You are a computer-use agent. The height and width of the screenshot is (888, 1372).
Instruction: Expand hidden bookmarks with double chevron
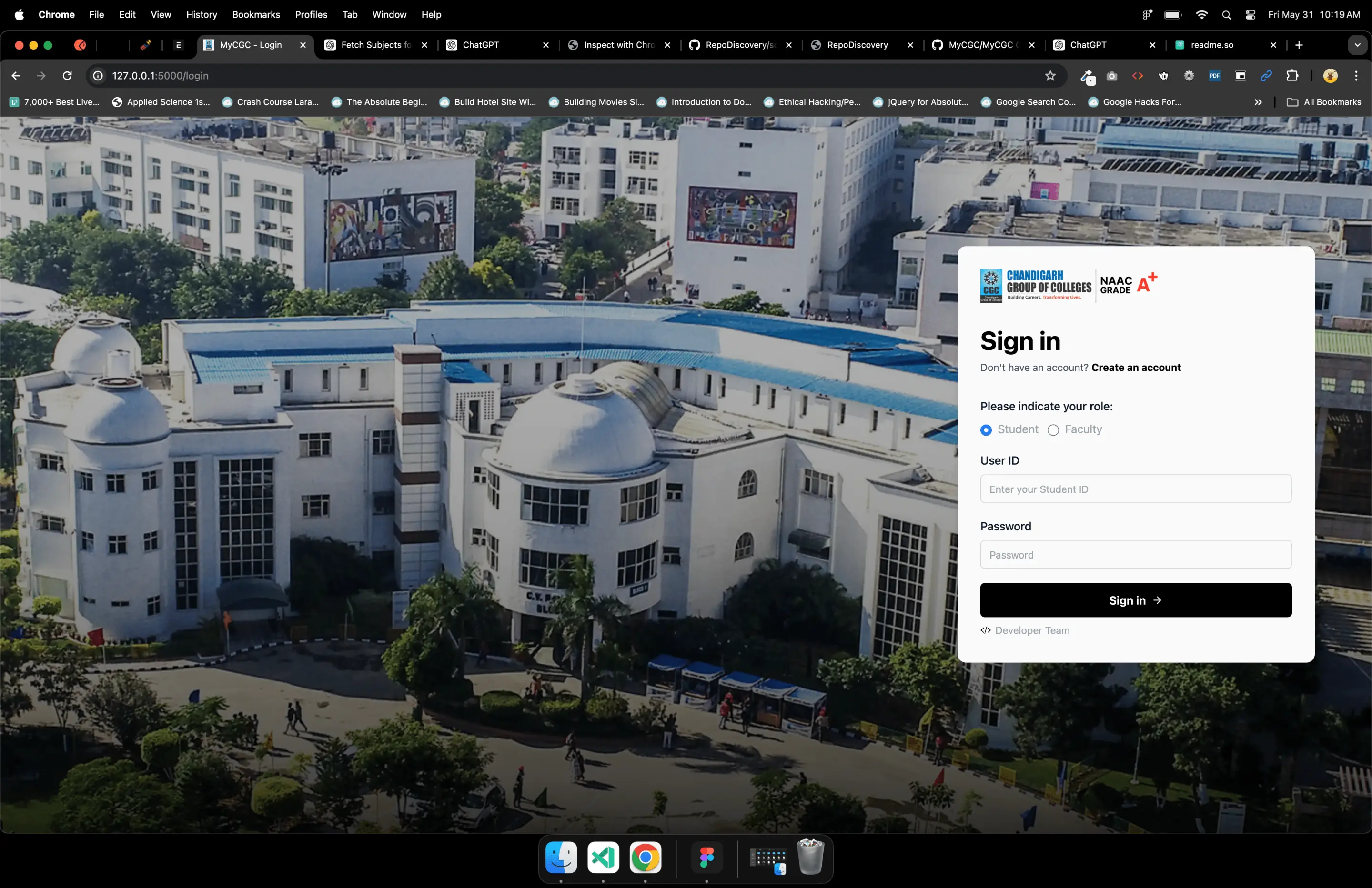pyautogui.click(x=1258, y=102)
